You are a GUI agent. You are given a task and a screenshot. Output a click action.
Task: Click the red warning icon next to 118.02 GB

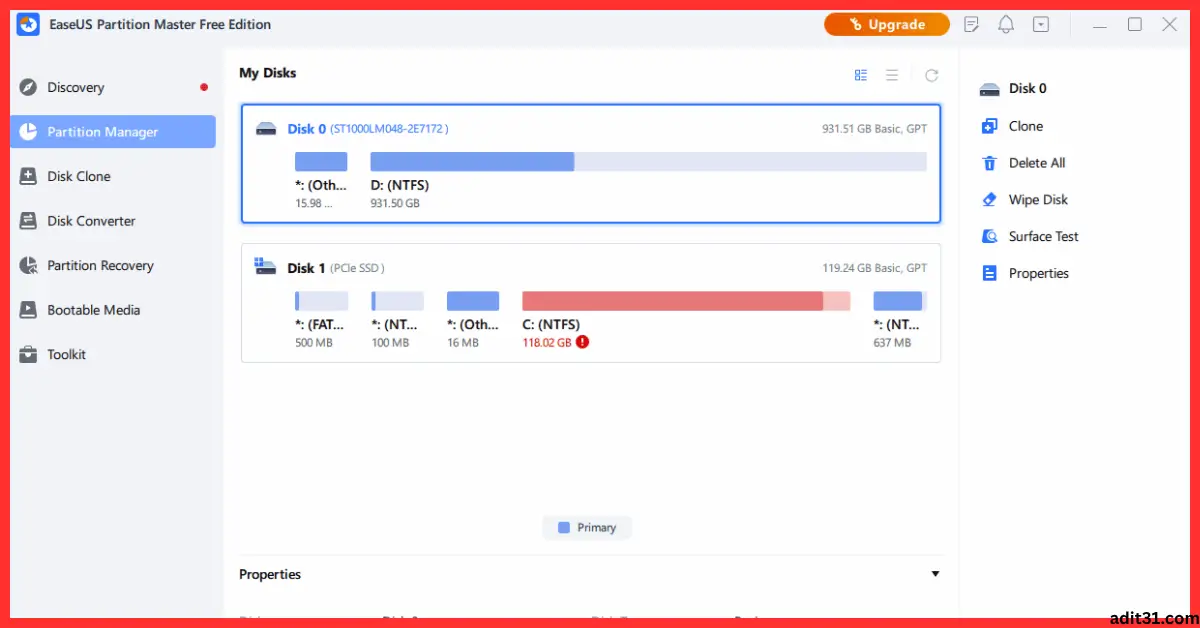(583, 342)
